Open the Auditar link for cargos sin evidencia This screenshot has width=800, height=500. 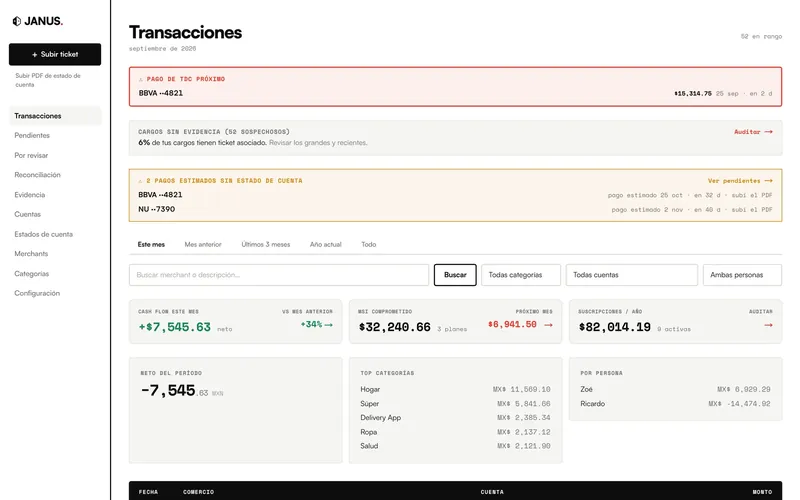point(753,132)
